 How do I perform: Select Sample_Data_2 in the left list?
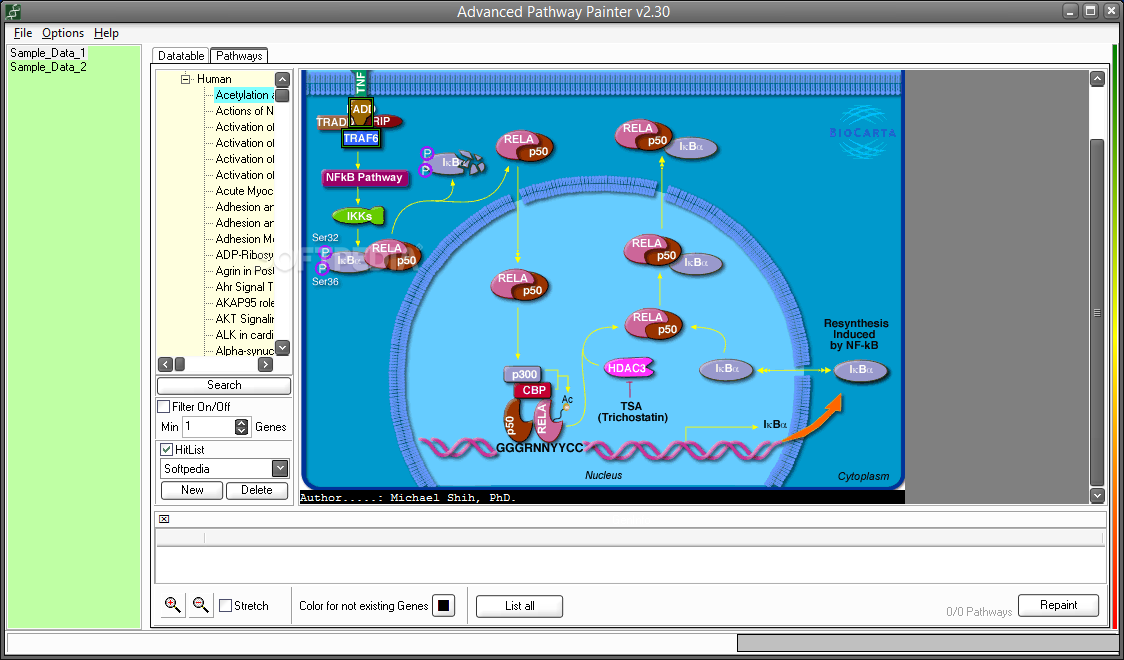pos(48,67)
